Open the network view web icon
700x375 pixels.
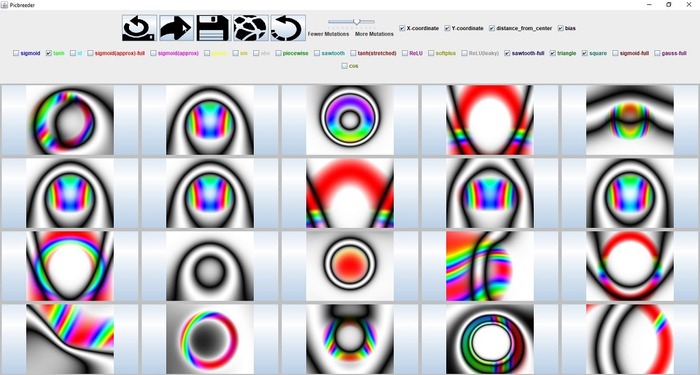pos(250,28)
